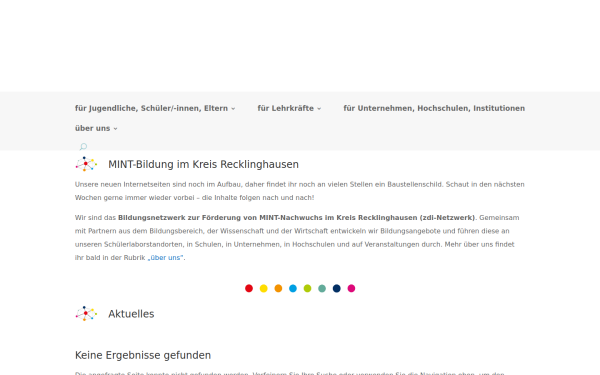Click the 'Aktuelles' heading
Viewport: 600px width, 375px height.
coord(131,314)
